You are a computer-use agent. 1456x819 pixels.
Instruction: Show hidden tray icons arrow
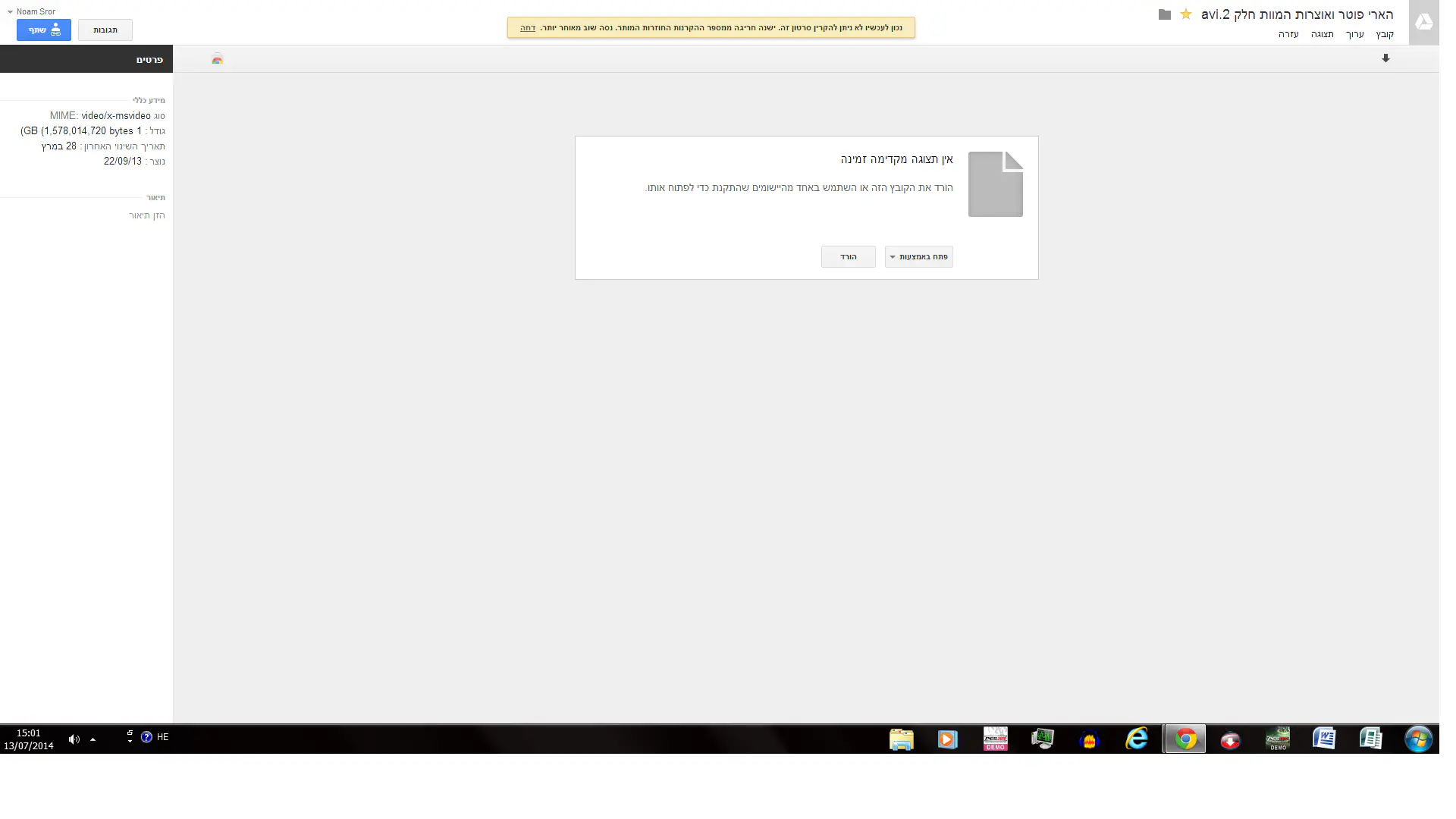[93, 739]
